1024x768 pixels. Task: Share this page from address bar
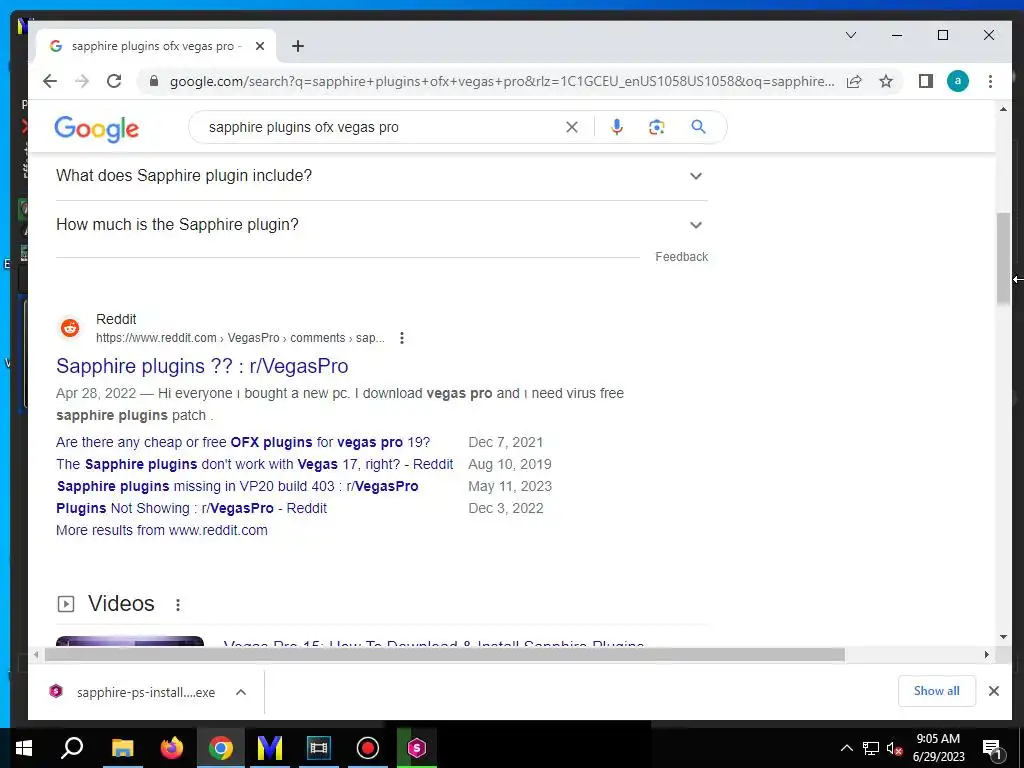854,81
